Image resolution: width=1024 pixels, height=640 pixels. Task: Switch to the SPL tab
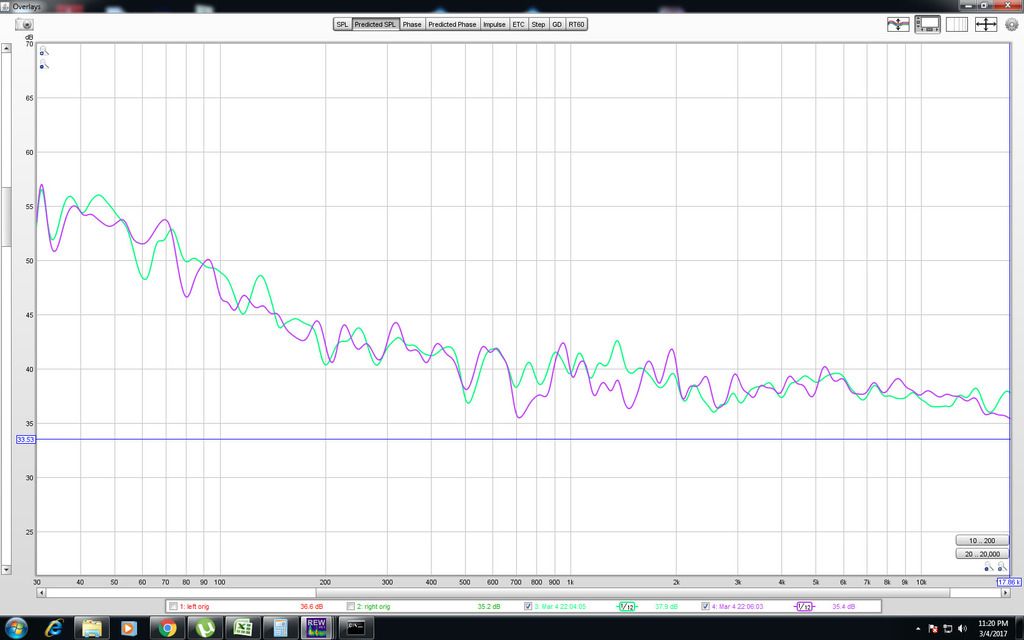click(x=342, y=24)
